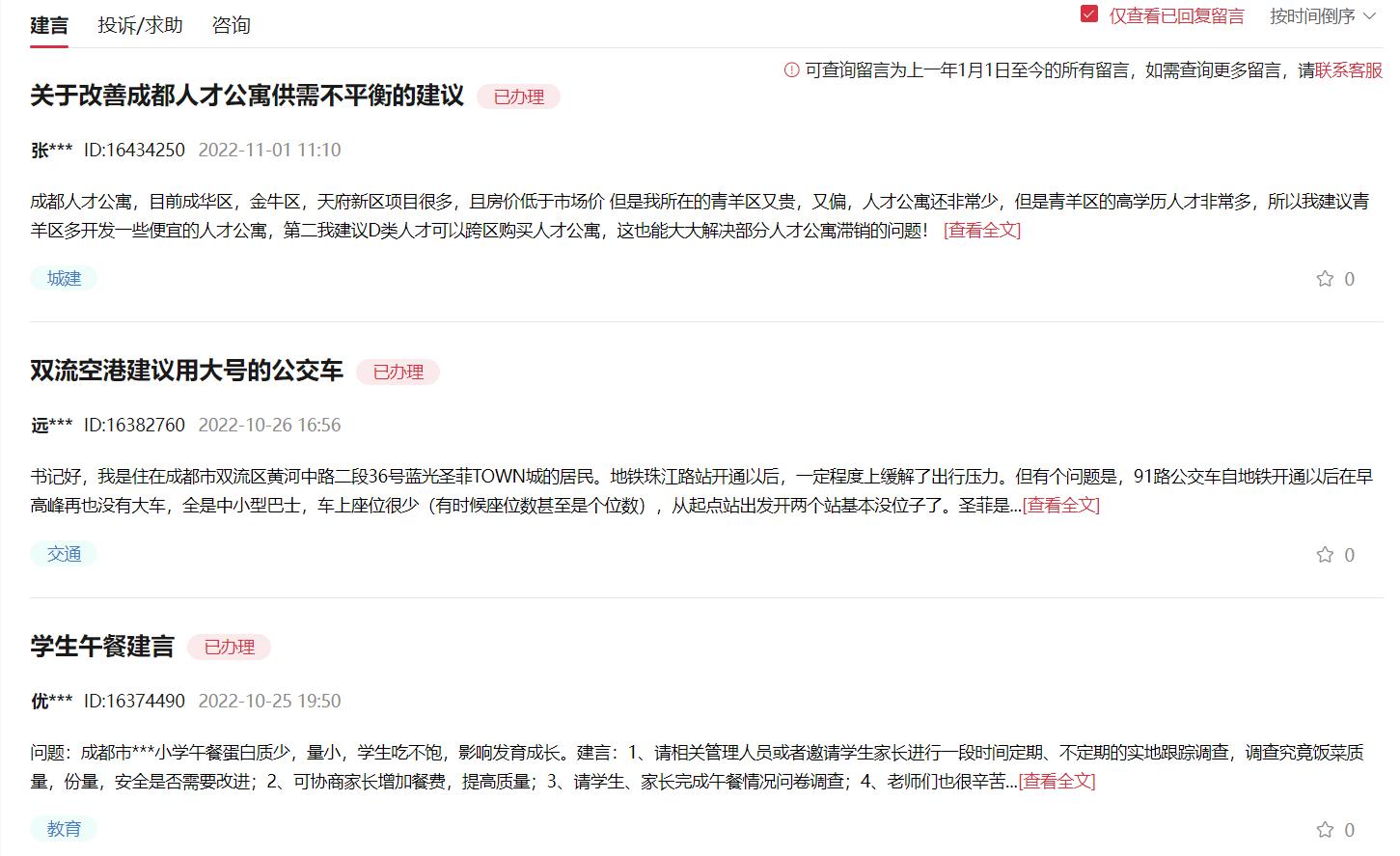Click the star count zero on the bus post
The width and height of the screenshot is (1400, 856).
click(x=1347, y=554)
